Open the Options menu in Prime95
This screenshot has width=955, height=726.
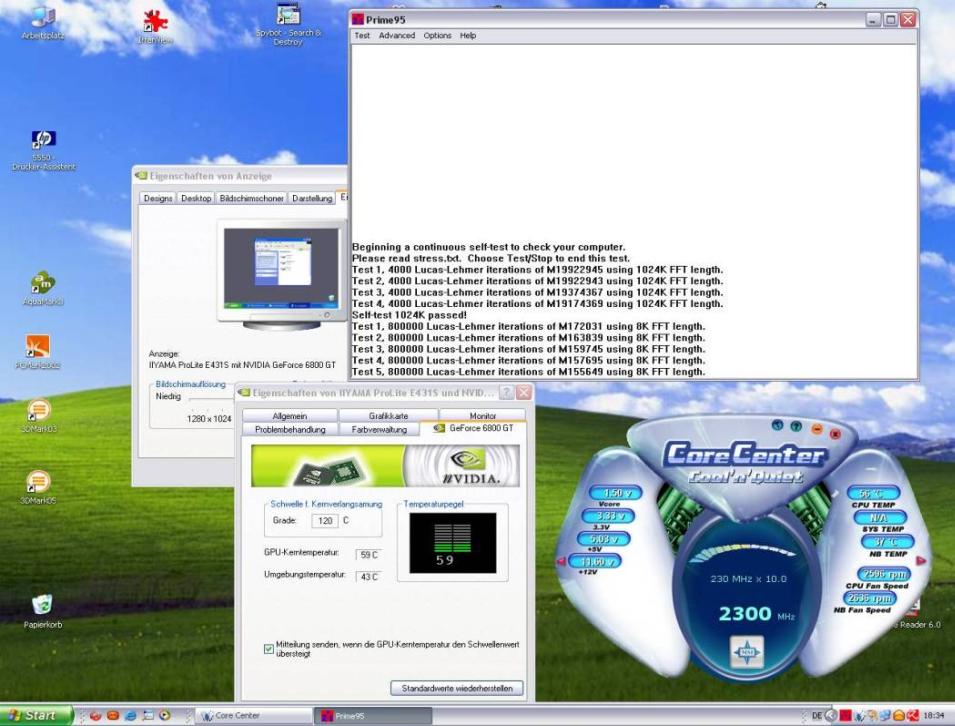437,35
